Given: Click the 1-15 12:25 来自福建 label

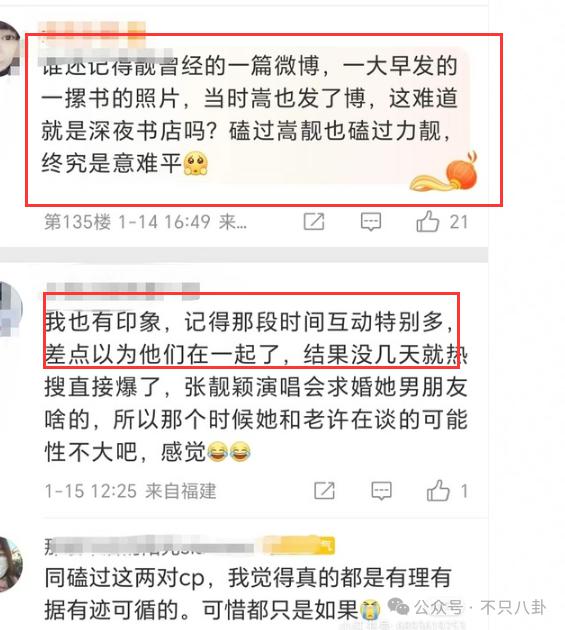Looking at the screenshot, I should point(130,491).
